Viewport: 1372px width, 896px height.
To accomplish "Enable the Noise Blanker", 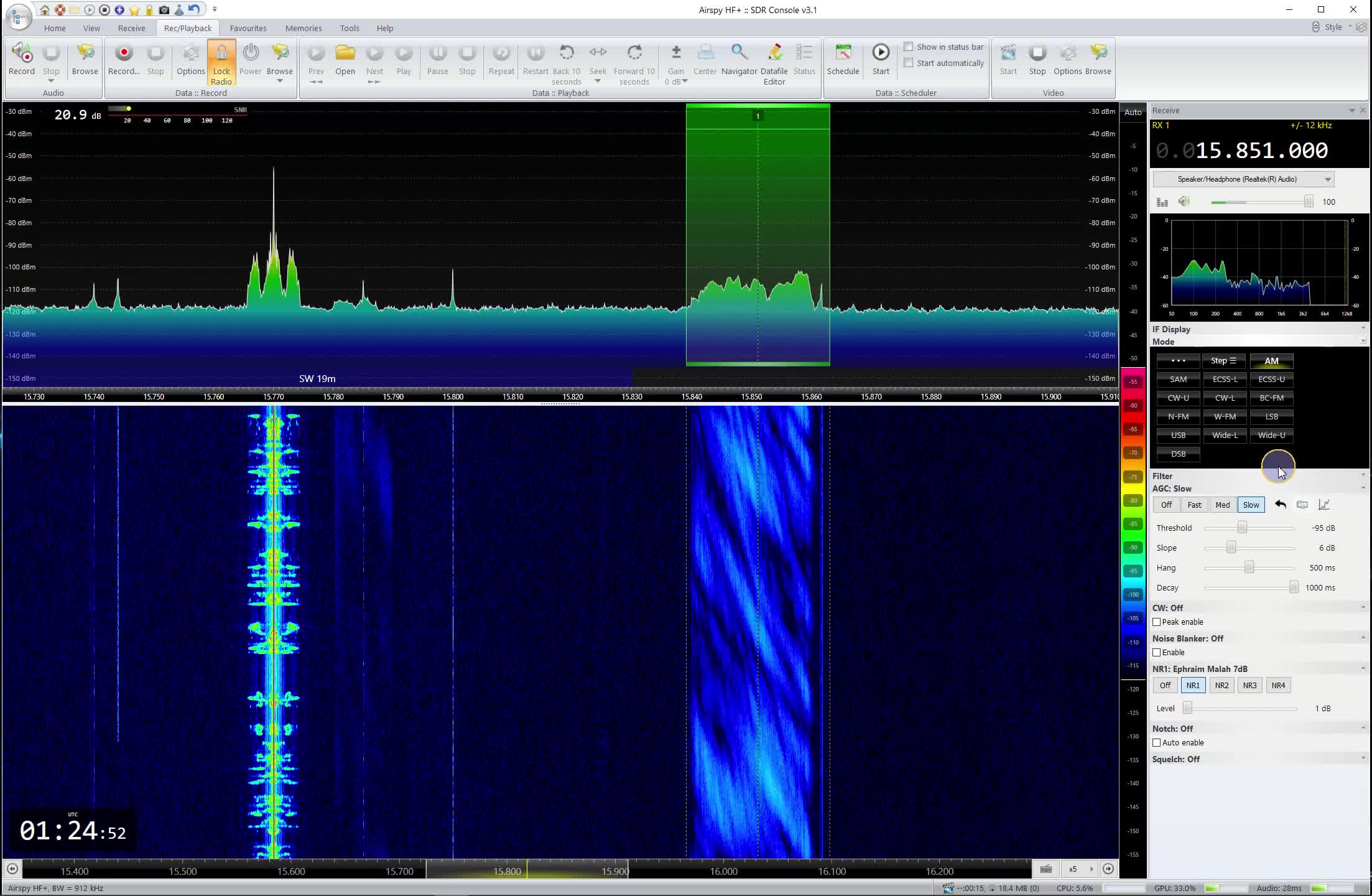I will (1157, 652).
